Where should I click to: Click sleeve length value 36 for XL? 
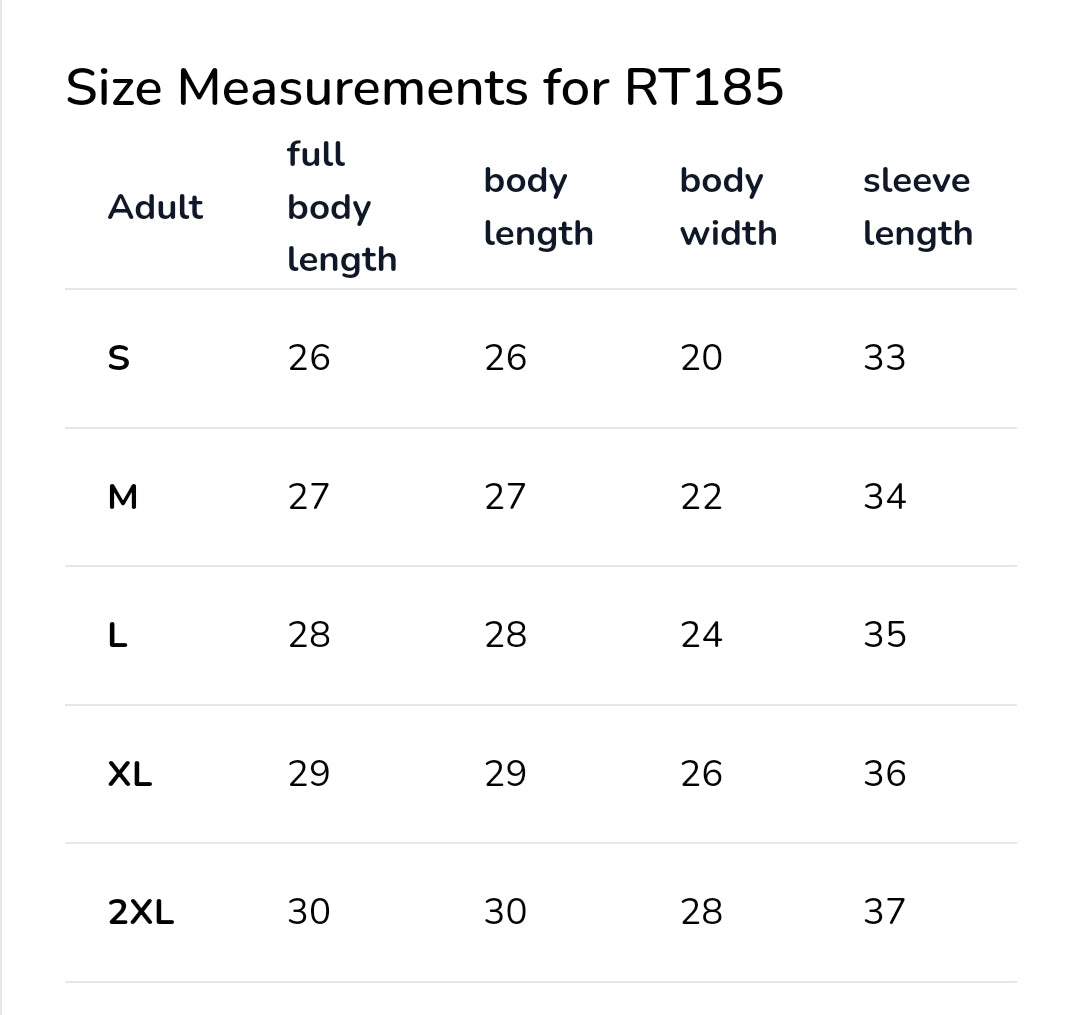[884, 774]
